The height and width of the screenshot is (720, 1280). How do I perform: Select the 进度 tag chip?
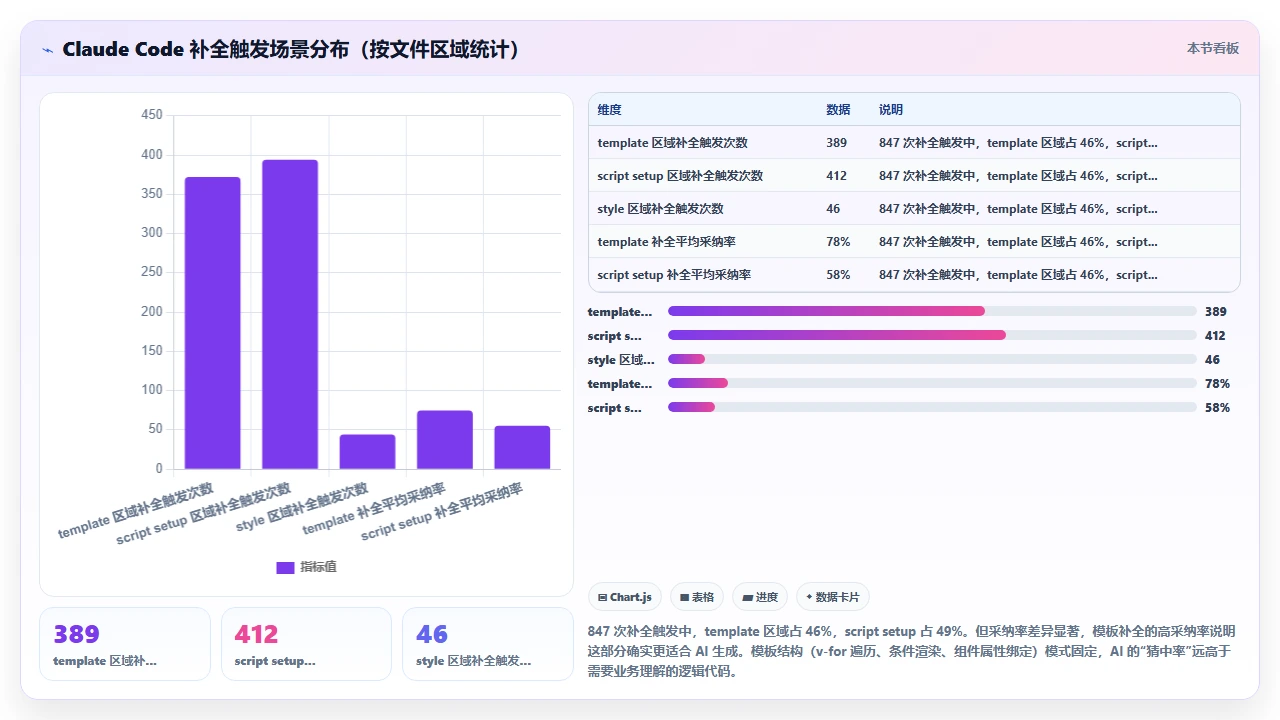[x=760, y=597]
